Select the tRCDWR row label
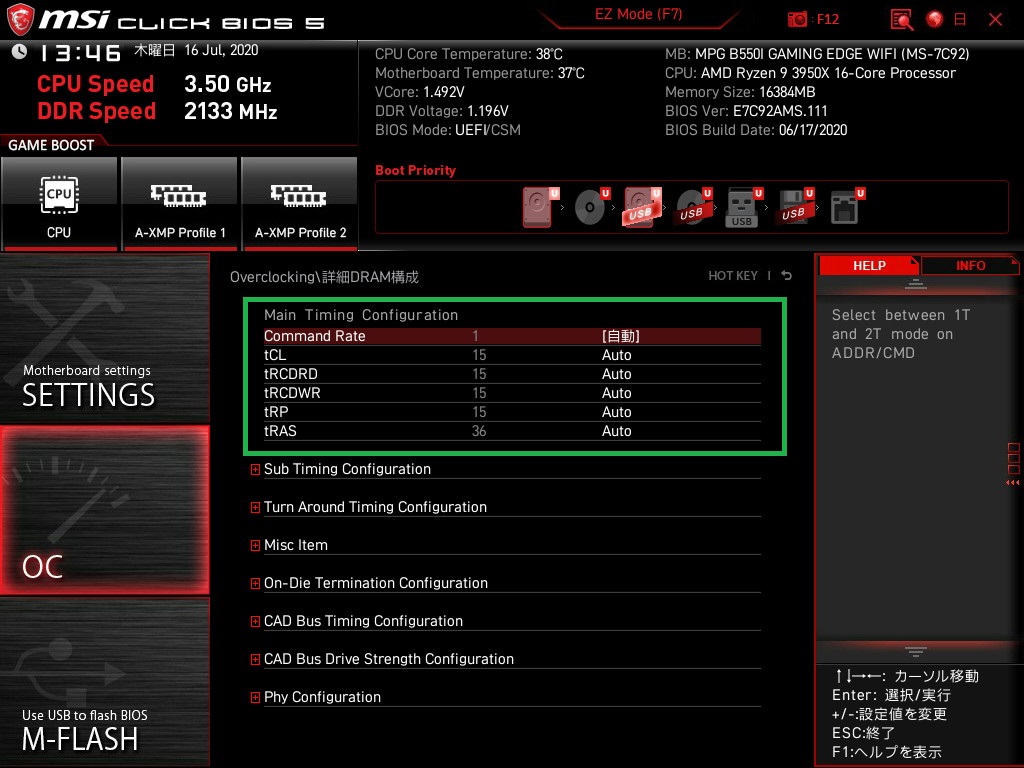The image size is (1024, 768). (292, 392)
